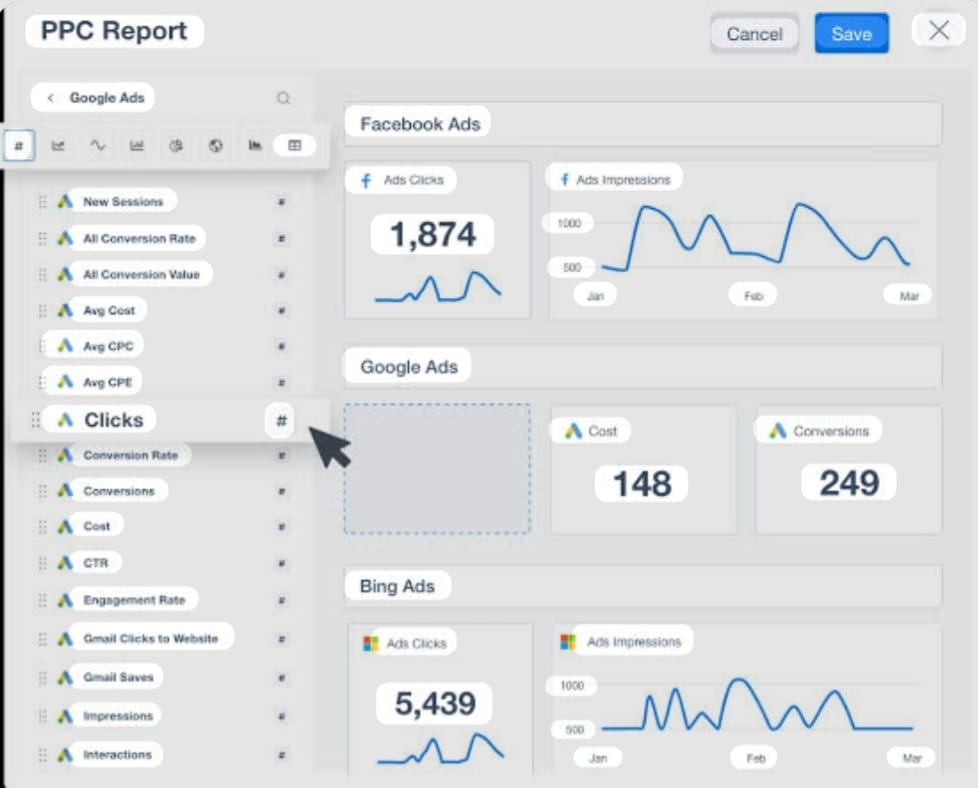The height and width of the screenshot is (788, 978).
Task: Select the bar chart widget type
Action: (x=137, y=145)
